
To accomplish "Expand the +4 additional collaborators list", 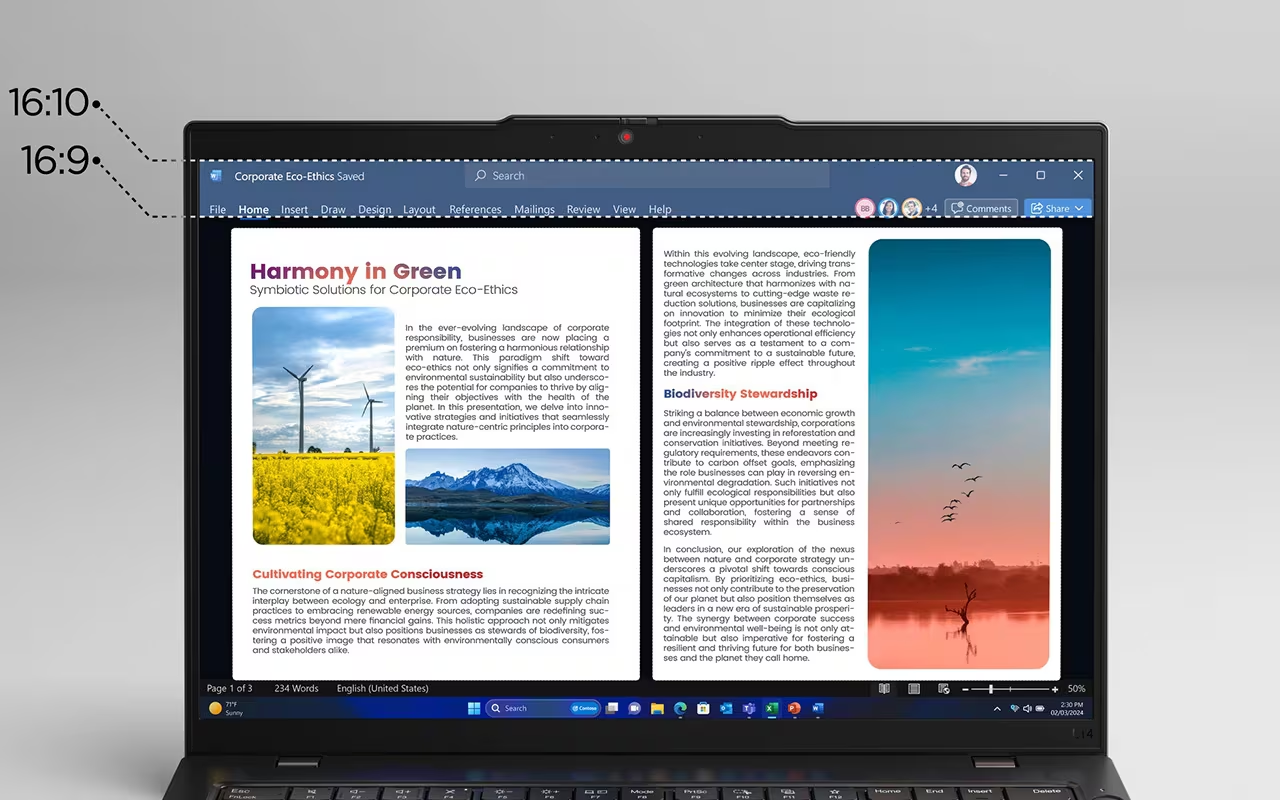I will (x=931, y=209).
